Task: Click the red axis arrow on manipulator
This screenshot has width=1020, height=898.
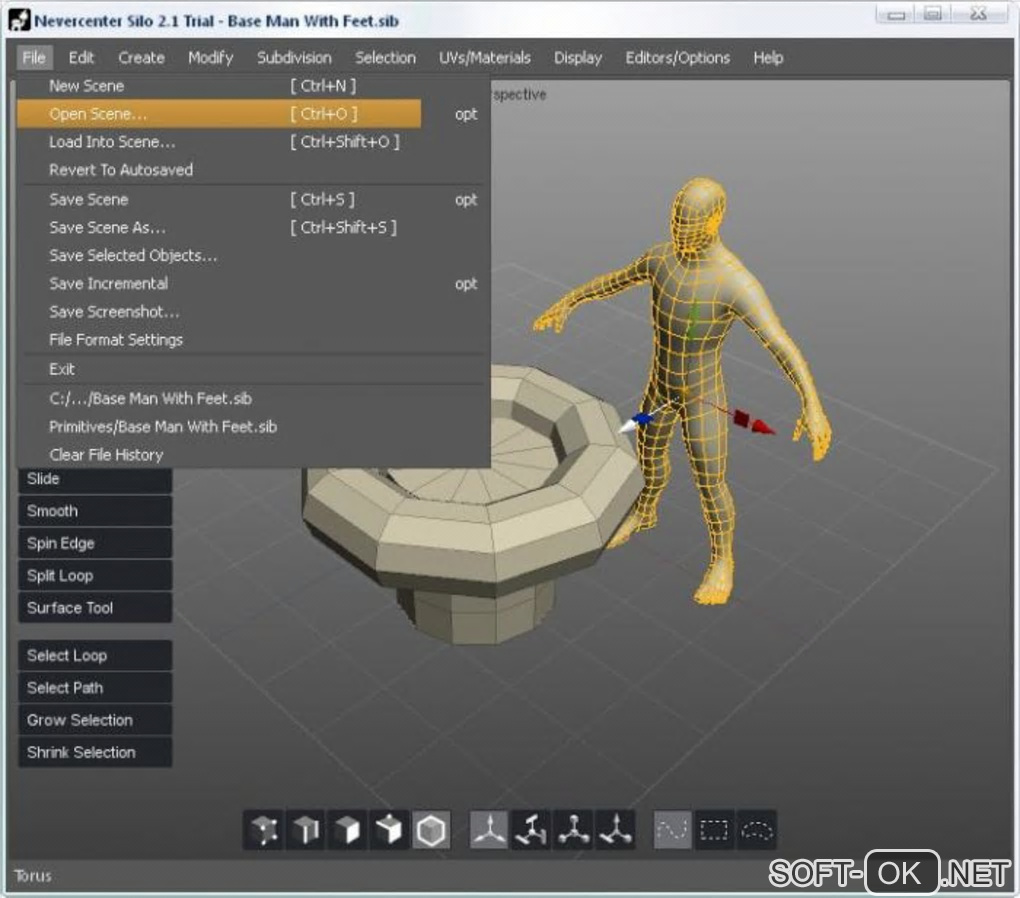Action: (761, 425)
